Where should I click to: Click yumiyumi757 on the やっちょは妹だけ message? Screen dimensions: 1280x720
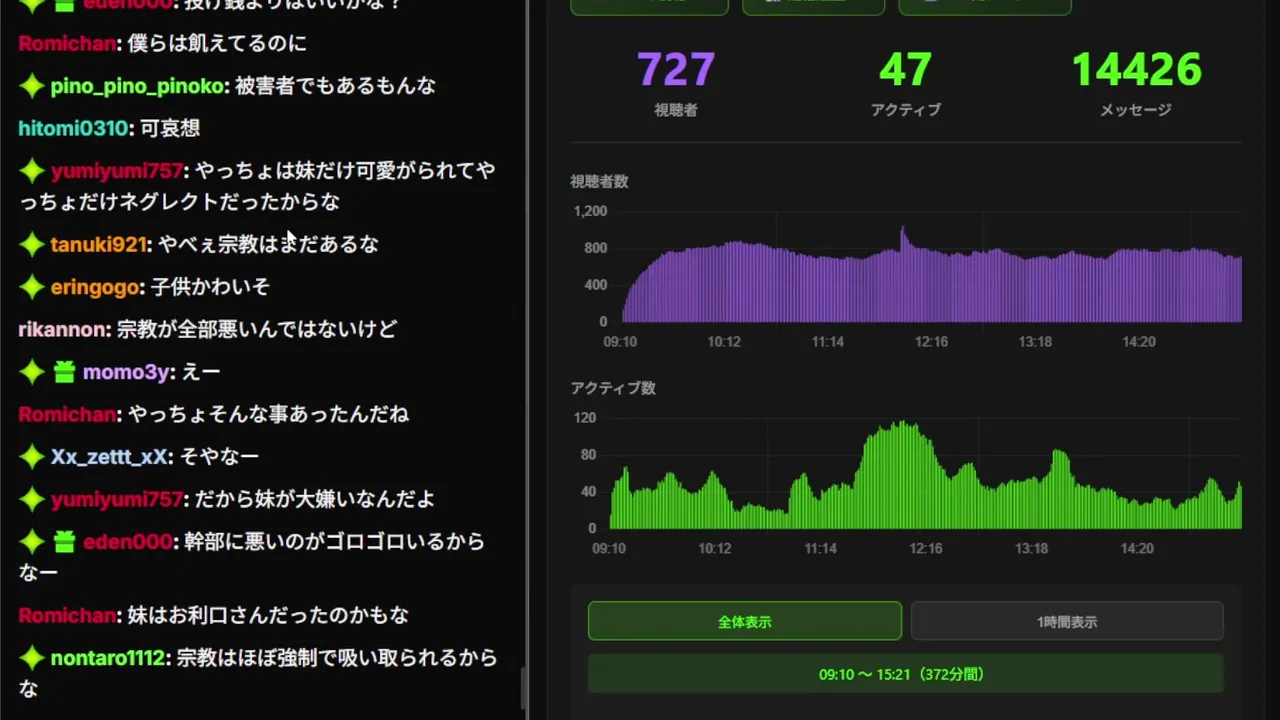pos(117,171)
